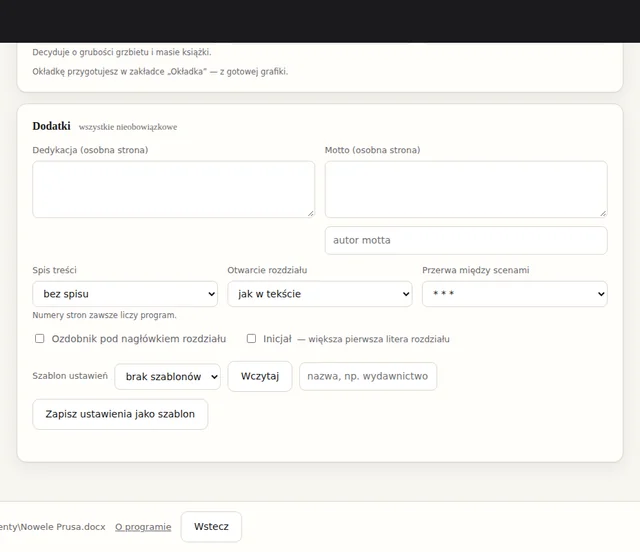Click the 'Dodatki' section heading

pyautogui.click(x=51, y=126)
